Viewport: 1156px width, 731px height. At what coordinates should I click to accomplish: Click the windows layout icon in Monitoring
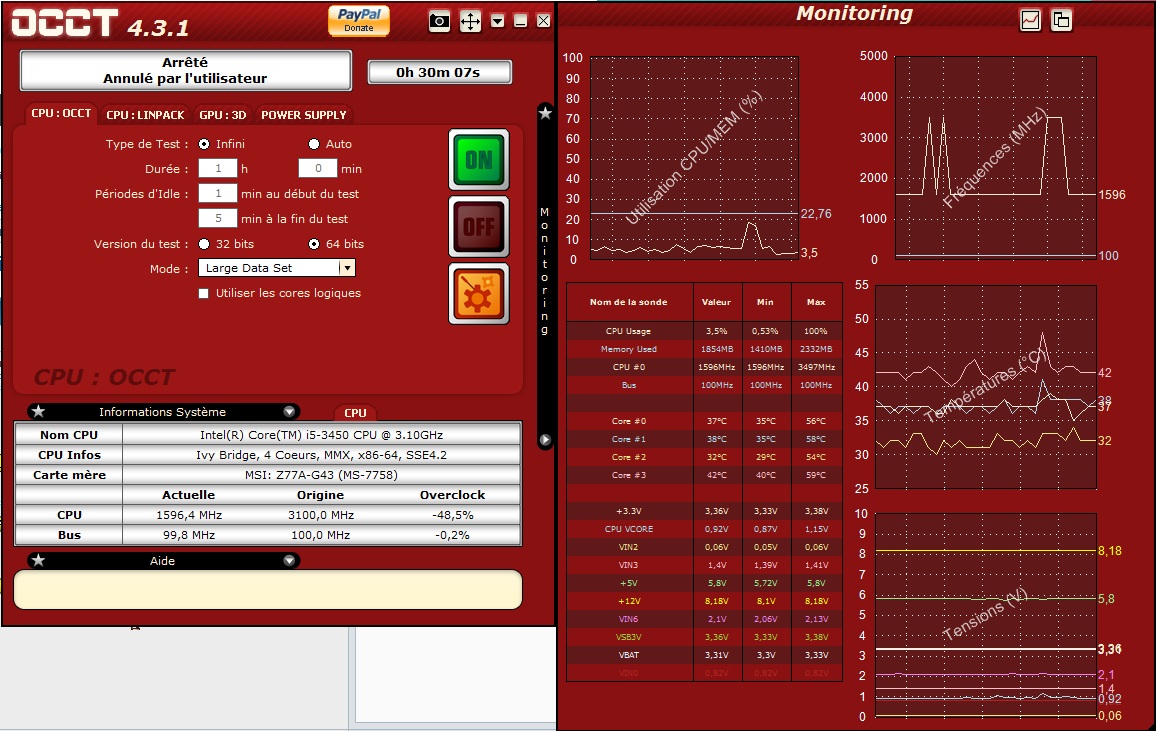[x=1061, y=20]
